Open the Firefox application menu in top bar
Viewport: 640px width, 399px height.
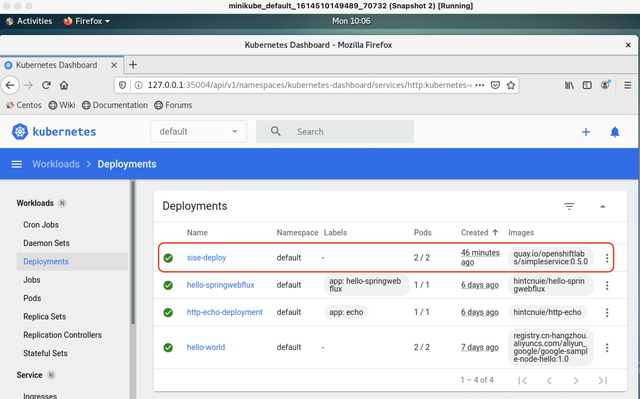tap(87, 21)
